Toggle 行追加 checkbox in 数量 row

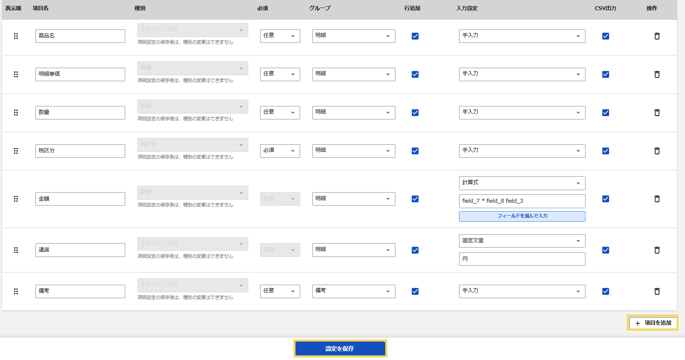[x=415, y=113]
